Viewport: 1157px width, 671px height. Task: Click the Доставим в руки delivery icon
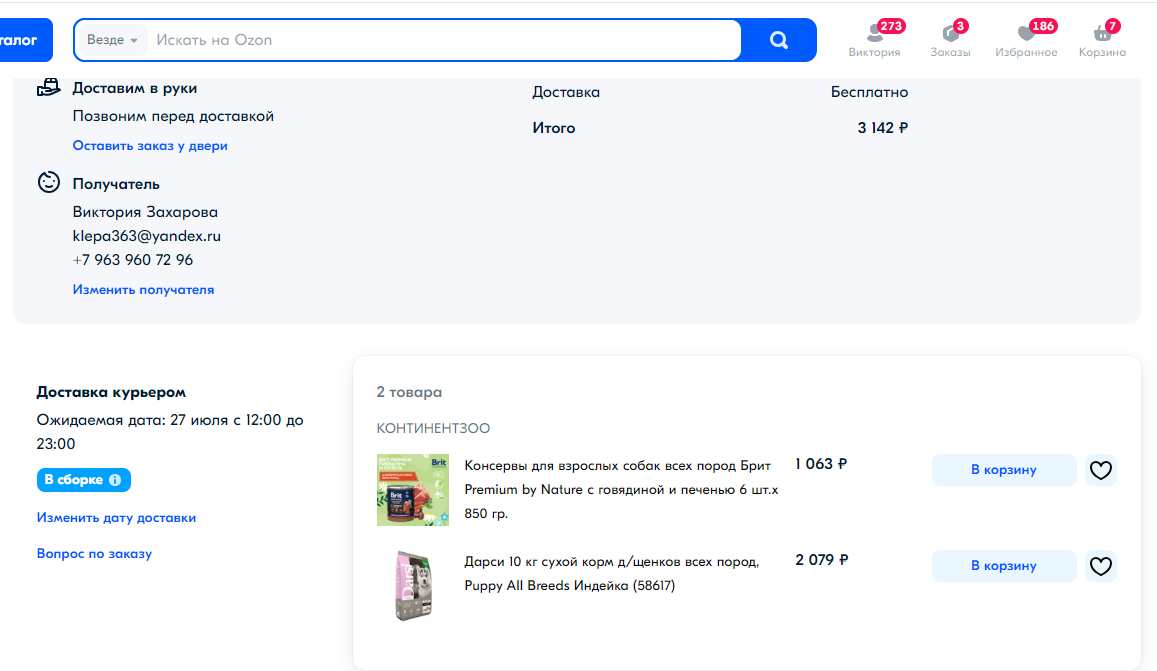point(49,88)
